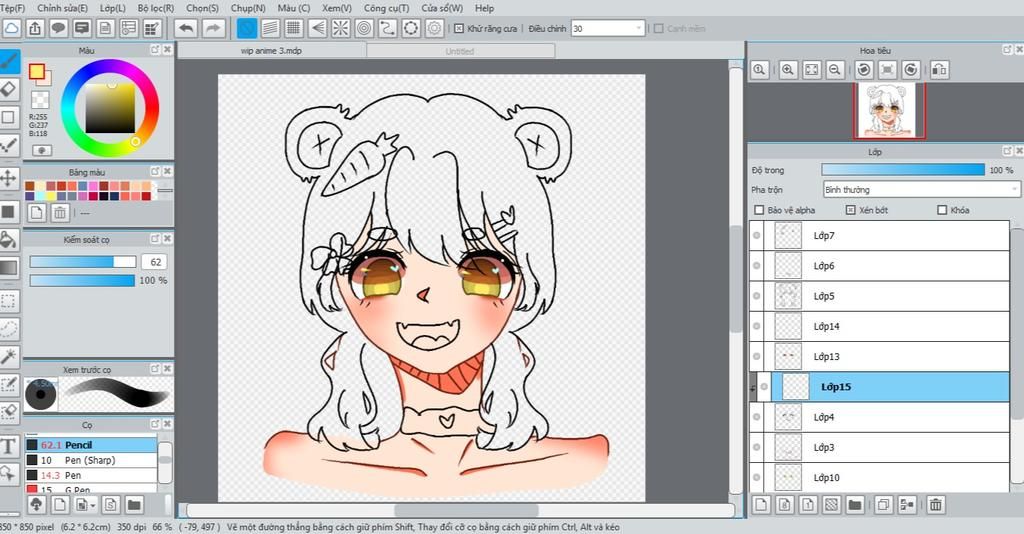Viewport: 1024px width, 534px height.
Task: Create a new layer in layer panel
Action: [x=761, y=505]
